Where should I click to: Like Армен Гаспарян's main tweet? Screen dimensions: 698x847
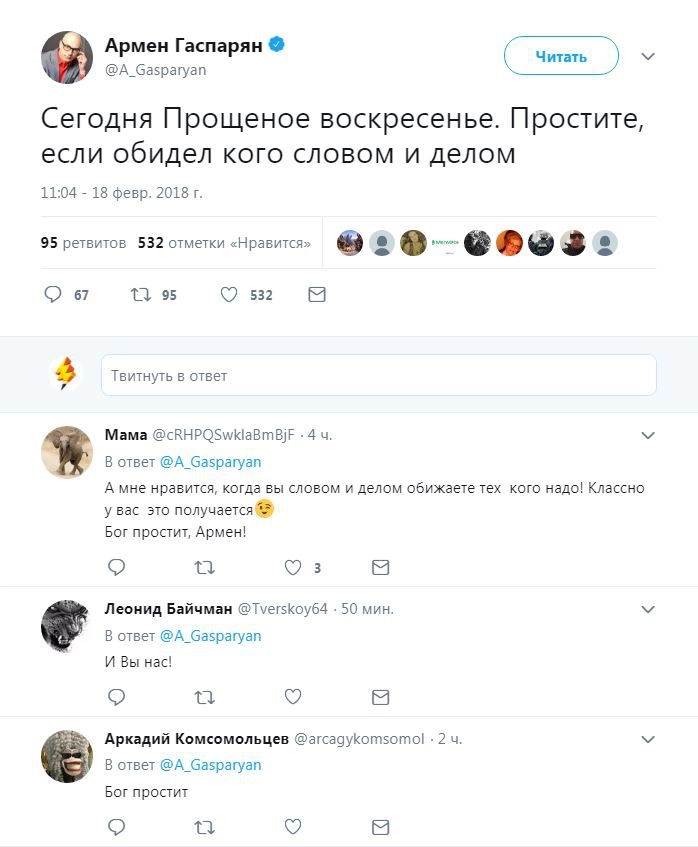click(x=229, y=295)
